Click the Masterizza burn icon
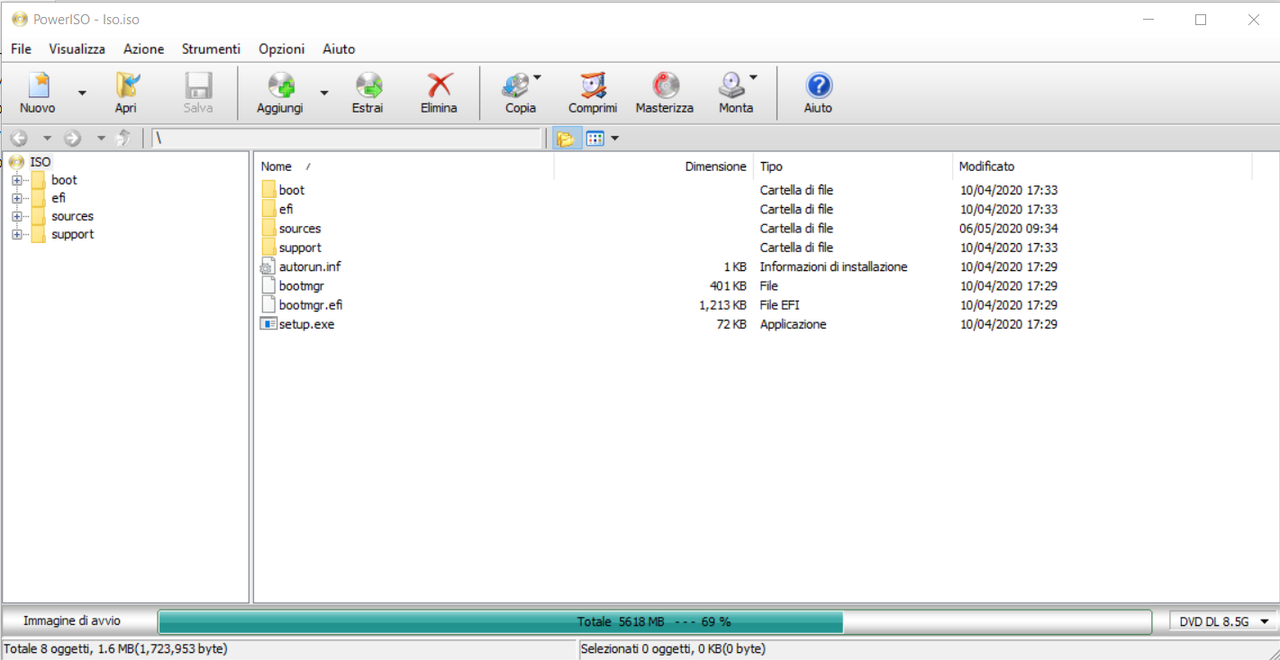1280x660 pixels. tap(664, 86)
